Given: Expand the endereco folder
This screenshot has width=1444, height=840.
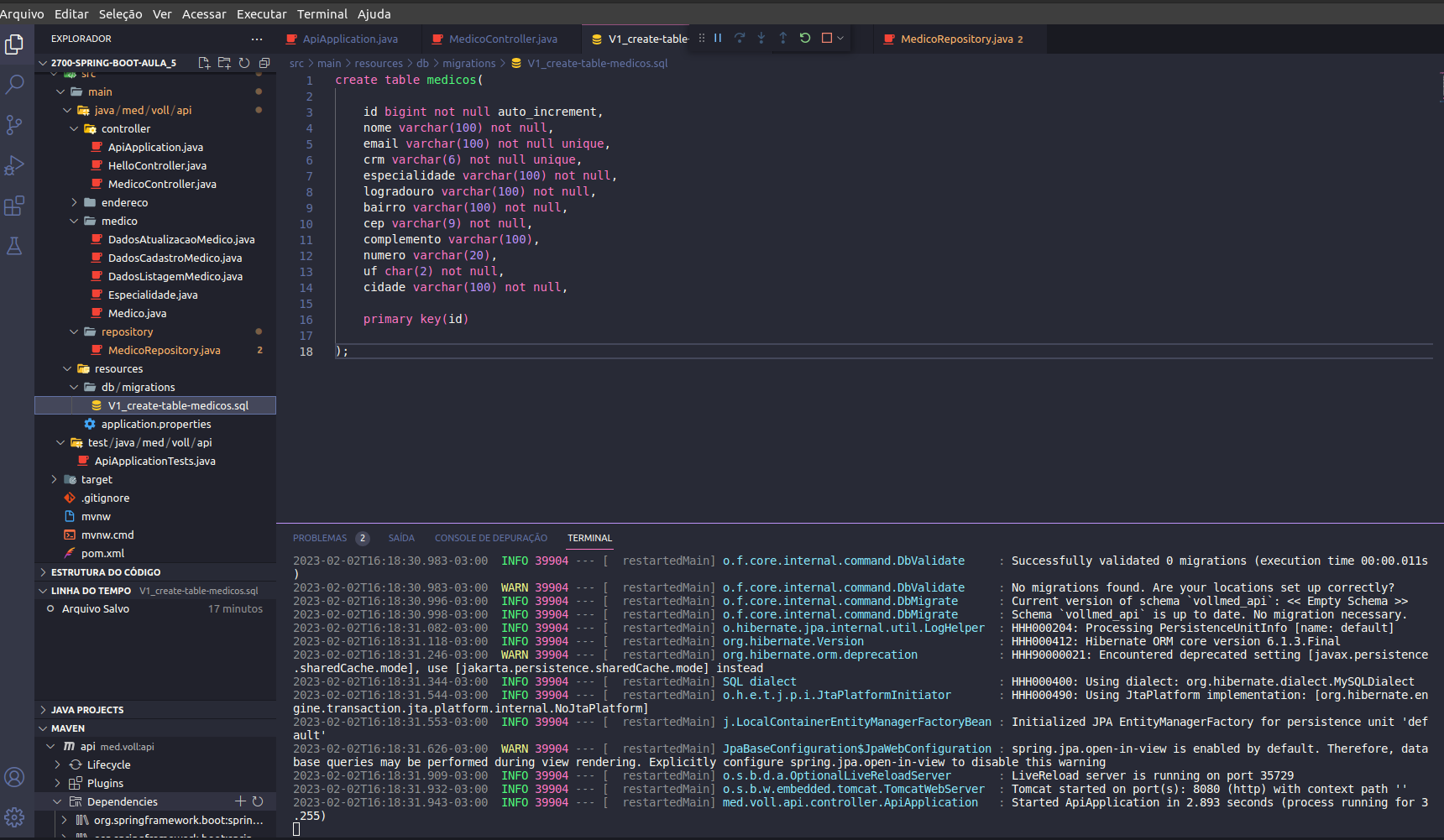Looking at the screenshot, I should pyautogui.click(x=124, y=202).
